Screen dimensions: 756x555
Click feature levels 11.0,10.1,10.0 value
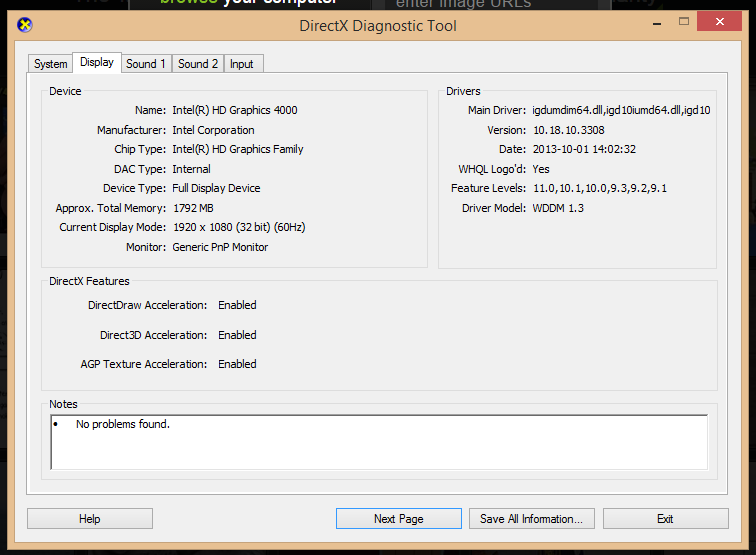click(600, 188)
